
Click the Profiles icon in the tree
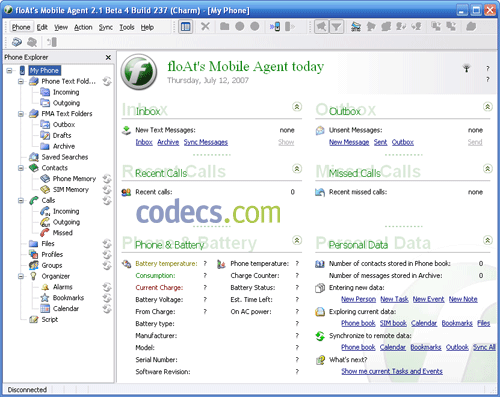[x=34, y=254]
